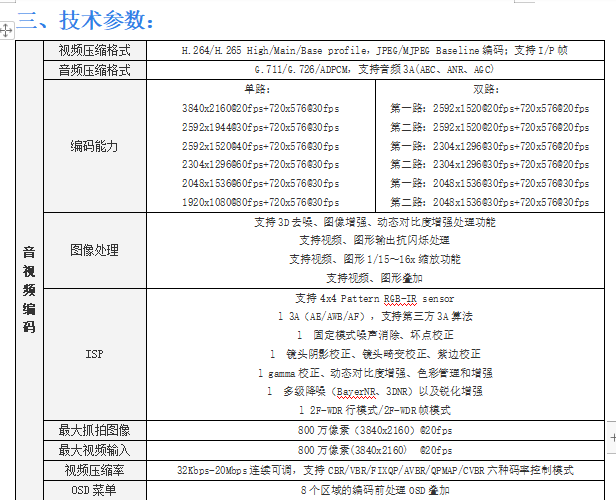Viewport: 616px width, 500px height.
Task: Click the underlined RGB-IR word
Action: click(x=400, y=299)
